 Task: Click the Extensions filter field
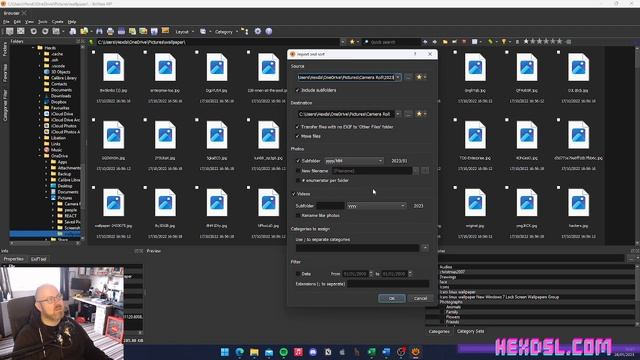[x=388, y=284]
